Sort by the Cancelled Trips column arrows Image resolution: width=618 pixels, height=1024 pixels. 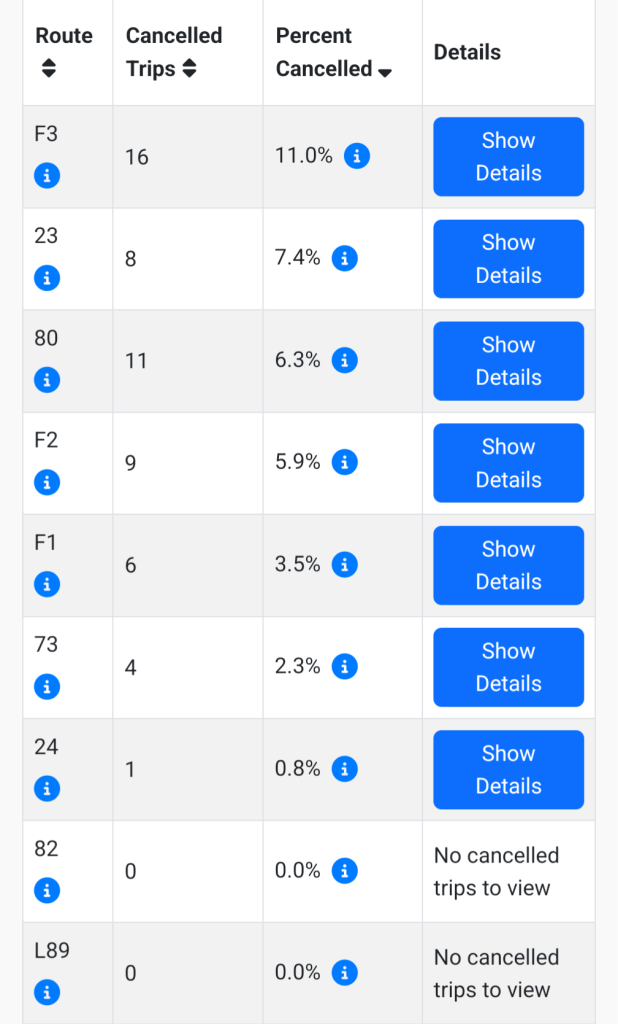pos(189,68)
